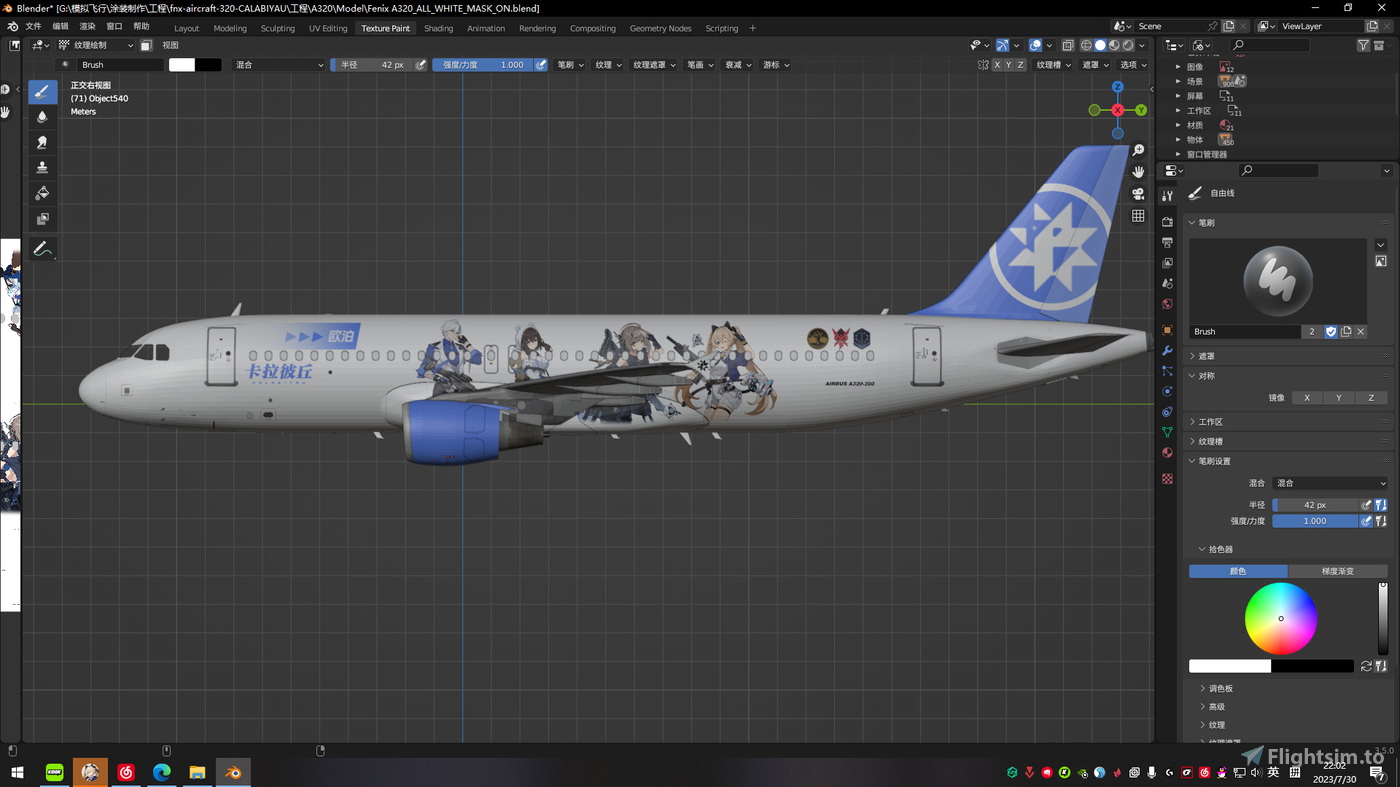Open the 文件 menu

[33, 27]
